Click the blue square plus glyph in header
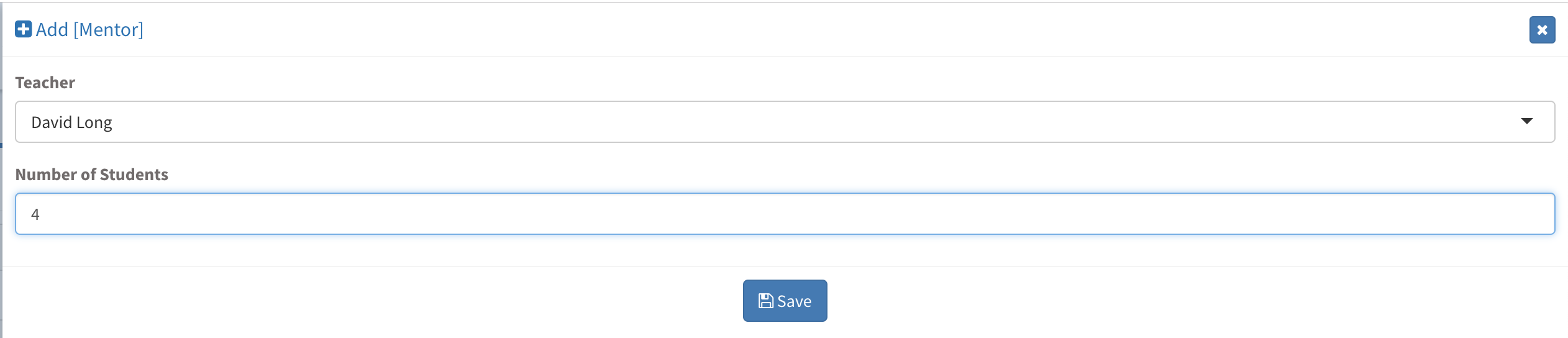This screenshot has height=338, width=1568. pos(24,29)
